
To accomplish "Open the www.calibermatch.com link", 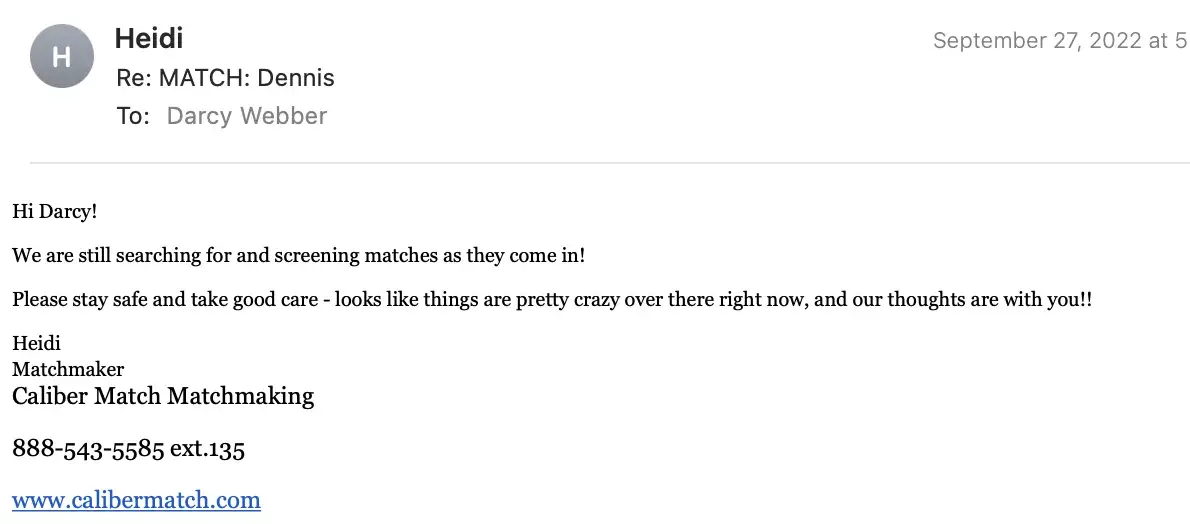I will (136, 500).
